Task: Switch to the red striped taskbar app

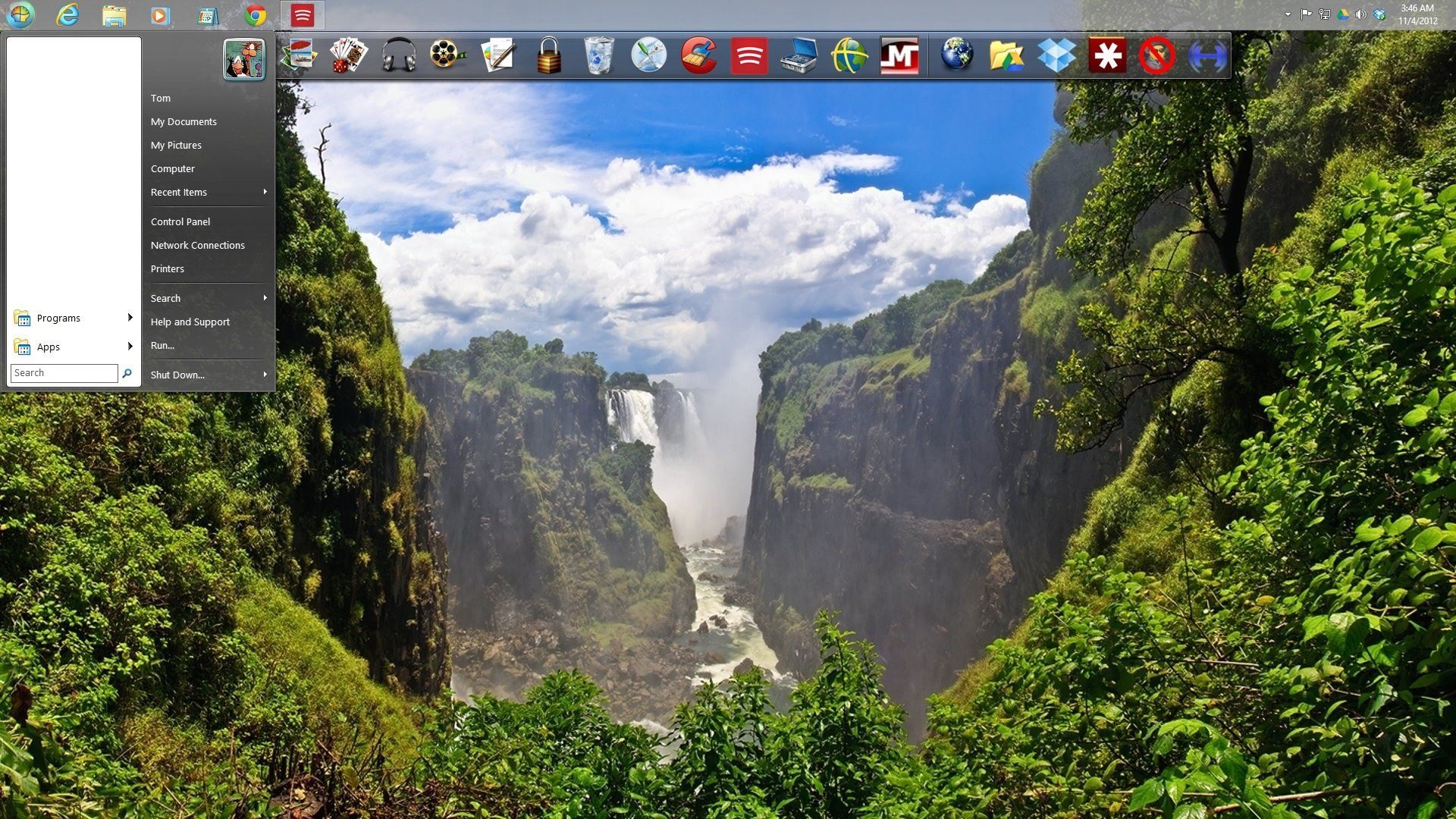Action: click(303, 15)
